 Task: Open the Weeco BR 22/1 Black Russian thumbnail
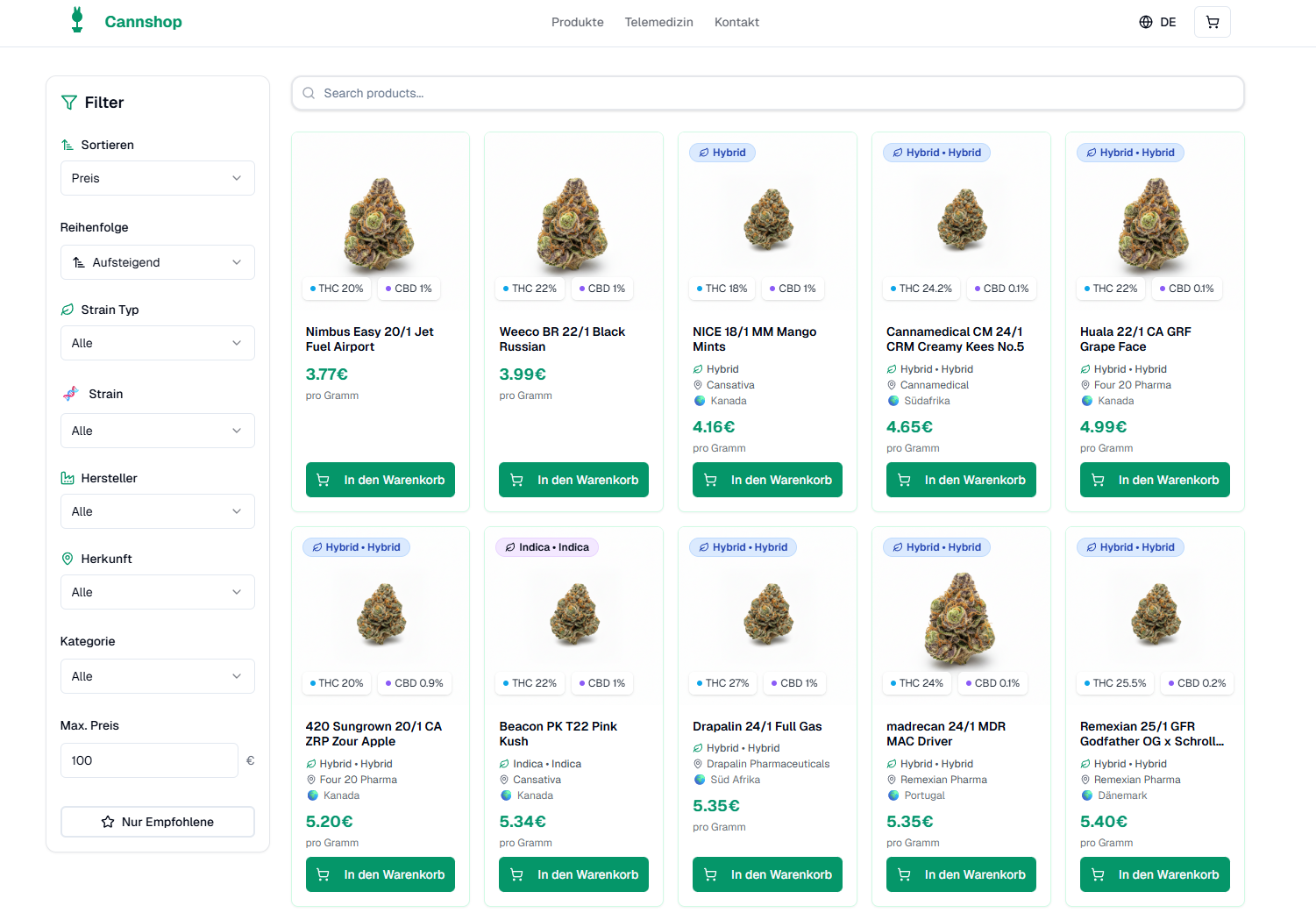coord(573,224)
